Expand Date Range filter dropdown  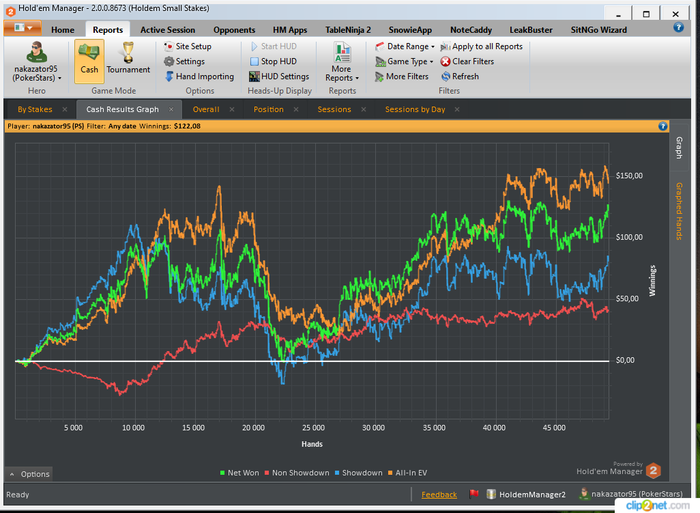tap(405, 46)
